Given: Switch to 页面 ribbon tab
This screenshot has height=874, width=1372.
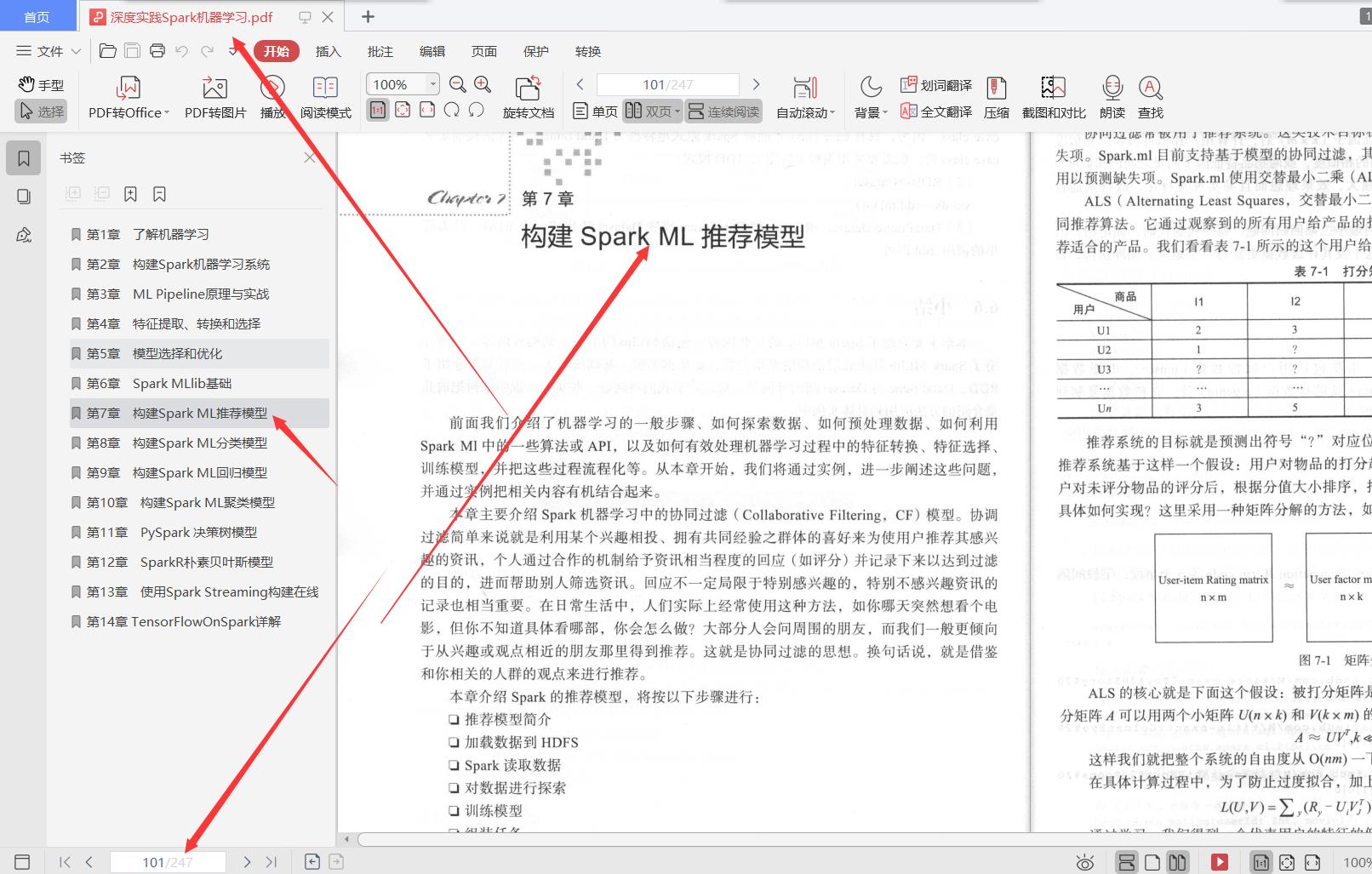Looking at the screenshot, I should [484, 51].
